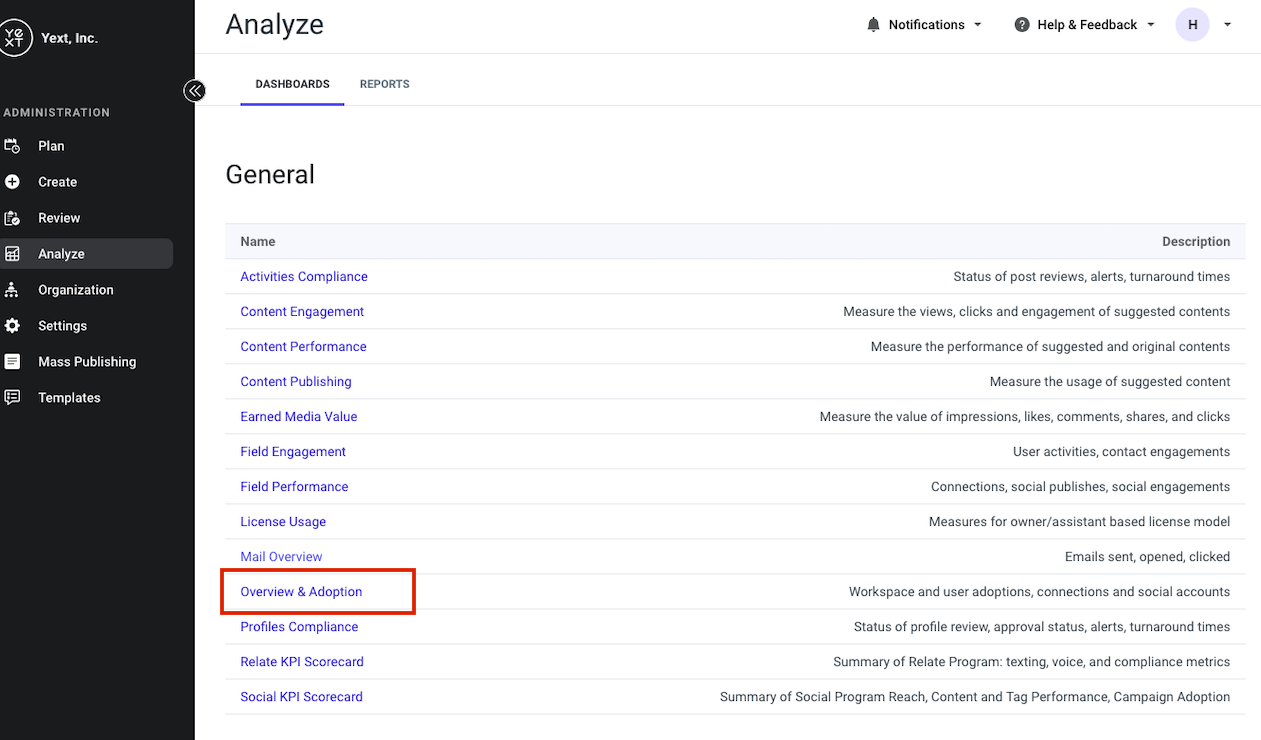Image resolution: width=1261 pixels, height=740 pixels.
Task: Expand the Notifications dropdown arrow
Action: click(x=978, y=25)
